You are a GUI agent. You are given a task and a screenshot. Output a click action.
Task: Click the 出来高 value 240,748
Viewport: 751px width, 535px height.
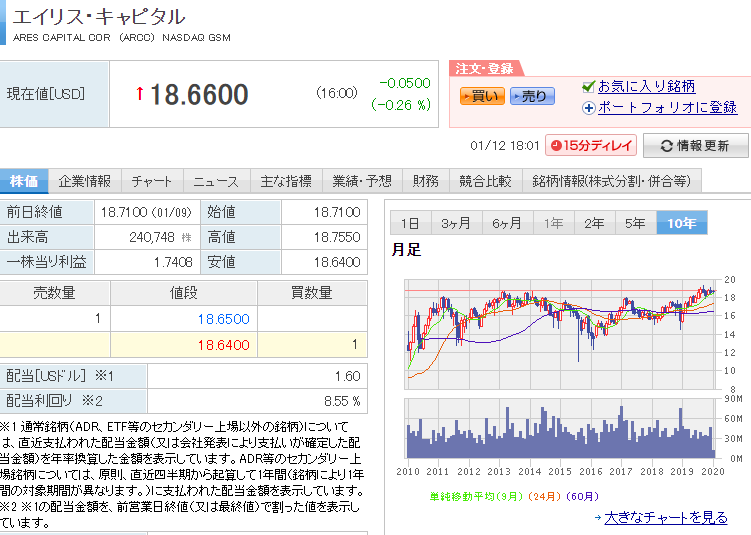pyautogui.click(x=152, y=237)
